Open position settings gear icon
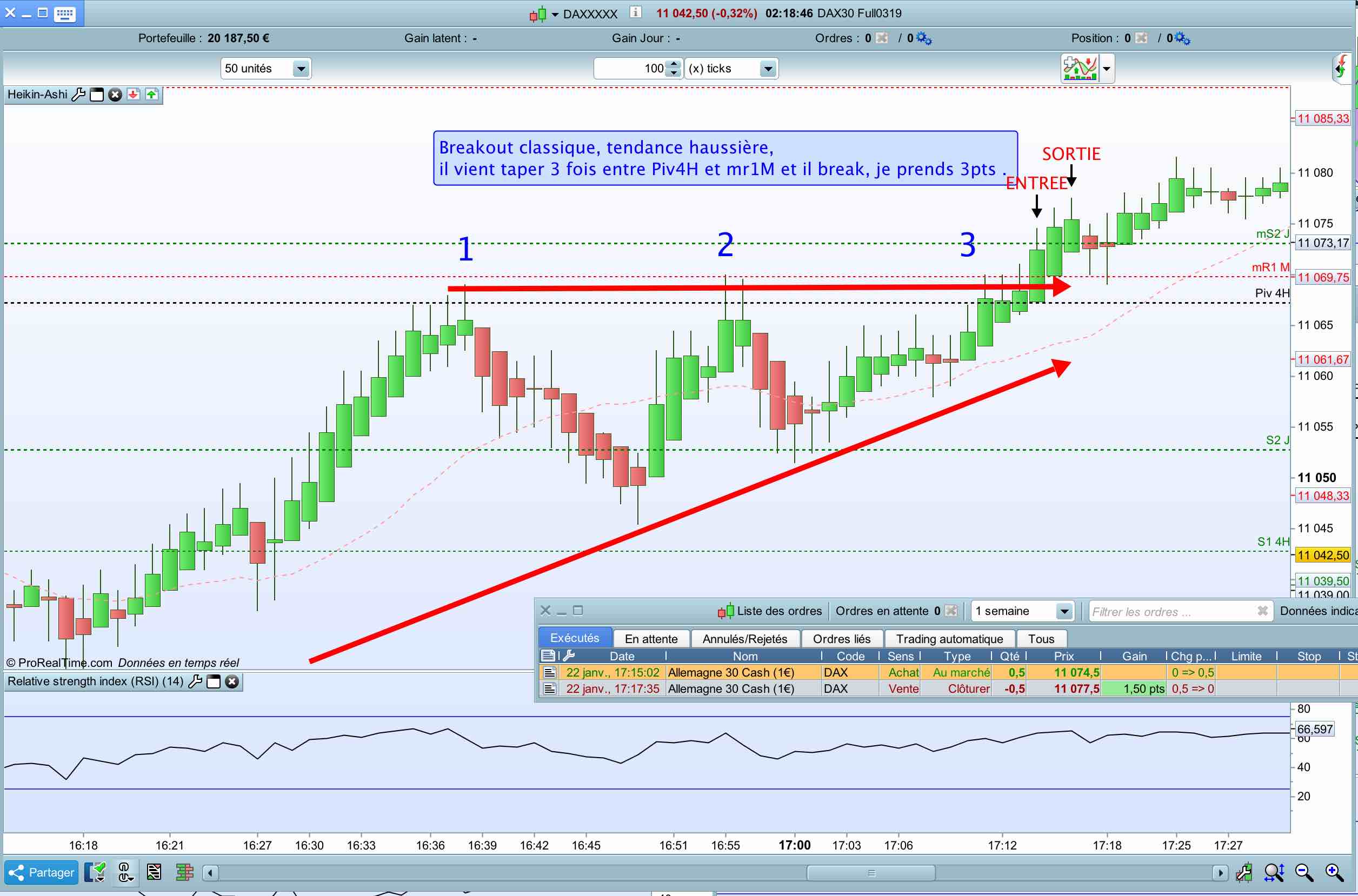This screenshot has height=896, width=1358. tap(1182, 38)
